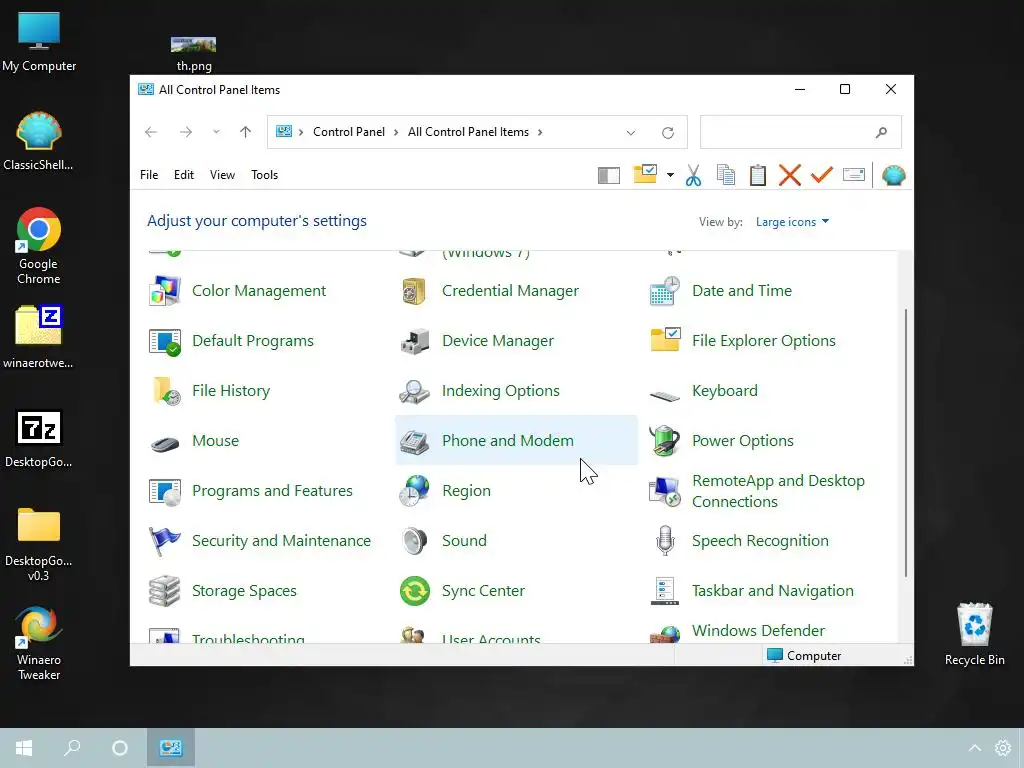Screen dimensions: 1024x768
Task: Click the vertical scrollbar thumb
Action: pos(905,443)
